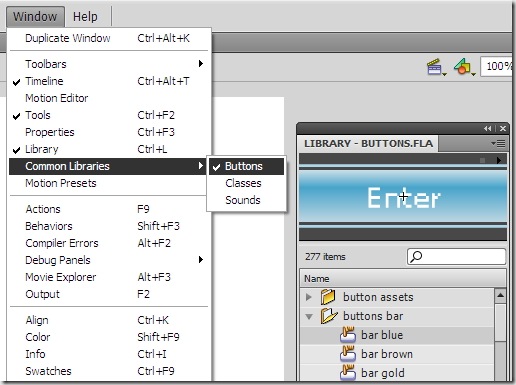Click the open folder icon of buttons bar

pyautogui.click(x=329, y=316)
